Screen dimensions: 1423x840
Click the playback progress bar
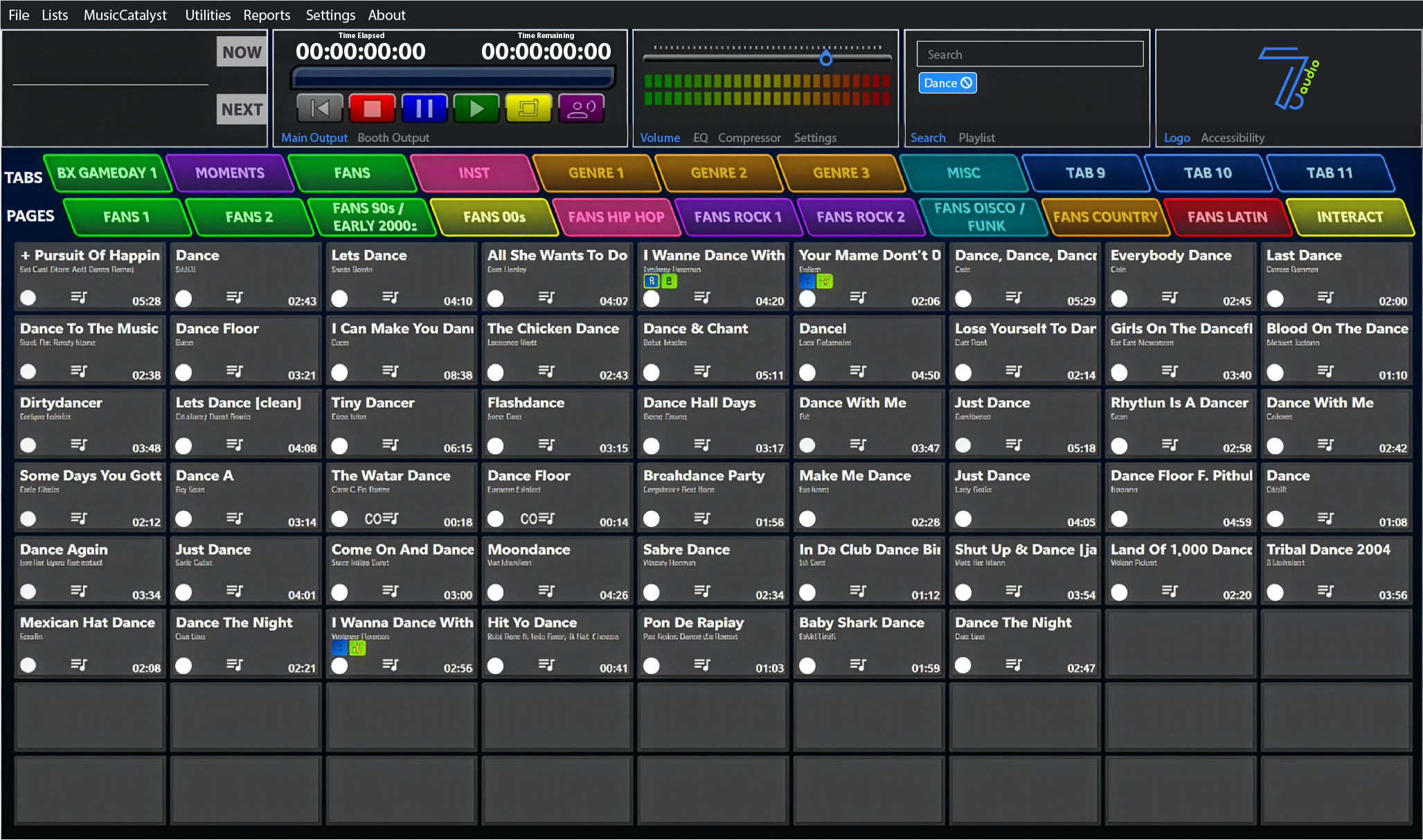pos(454,77)
